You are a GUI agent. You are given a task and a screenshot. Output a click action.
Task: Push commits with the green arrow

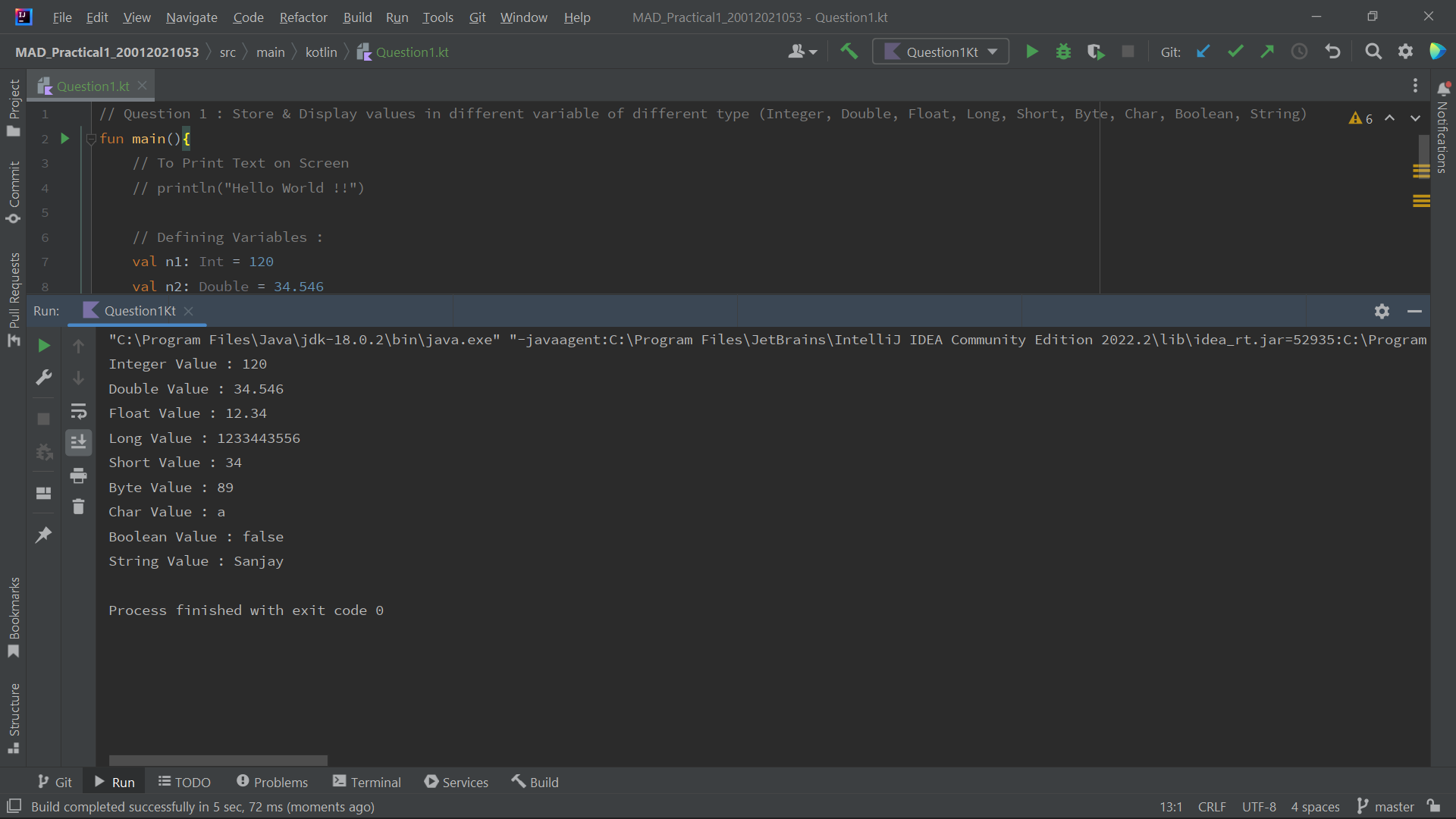1266,51
